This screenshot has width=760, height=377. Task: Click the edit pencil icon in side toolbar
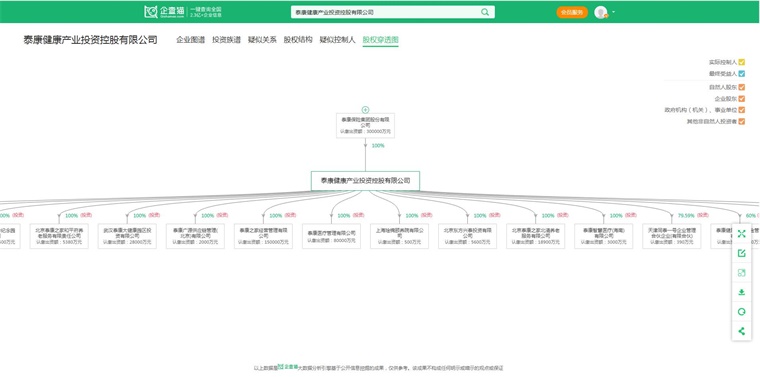741,253
